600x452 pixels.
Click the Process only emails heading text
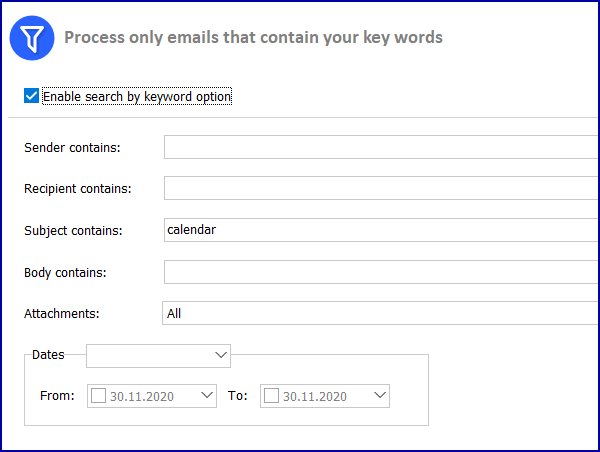tap(253, 38)
